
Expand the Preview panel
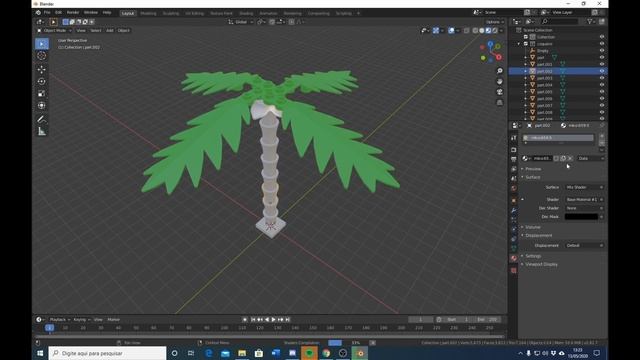[533, 169]
